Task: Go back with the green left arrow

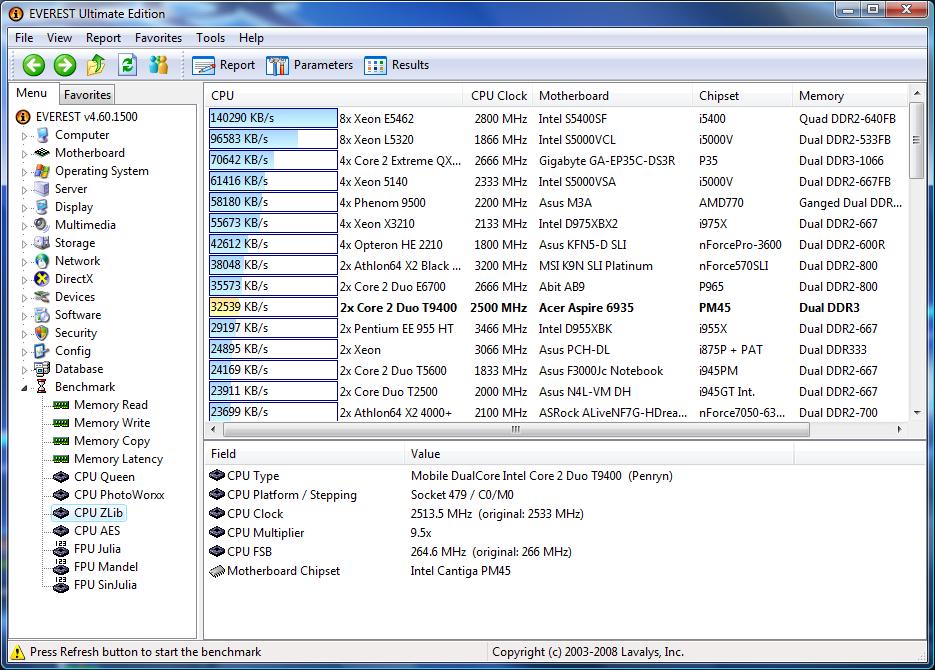Action: (x=33, y=64)
